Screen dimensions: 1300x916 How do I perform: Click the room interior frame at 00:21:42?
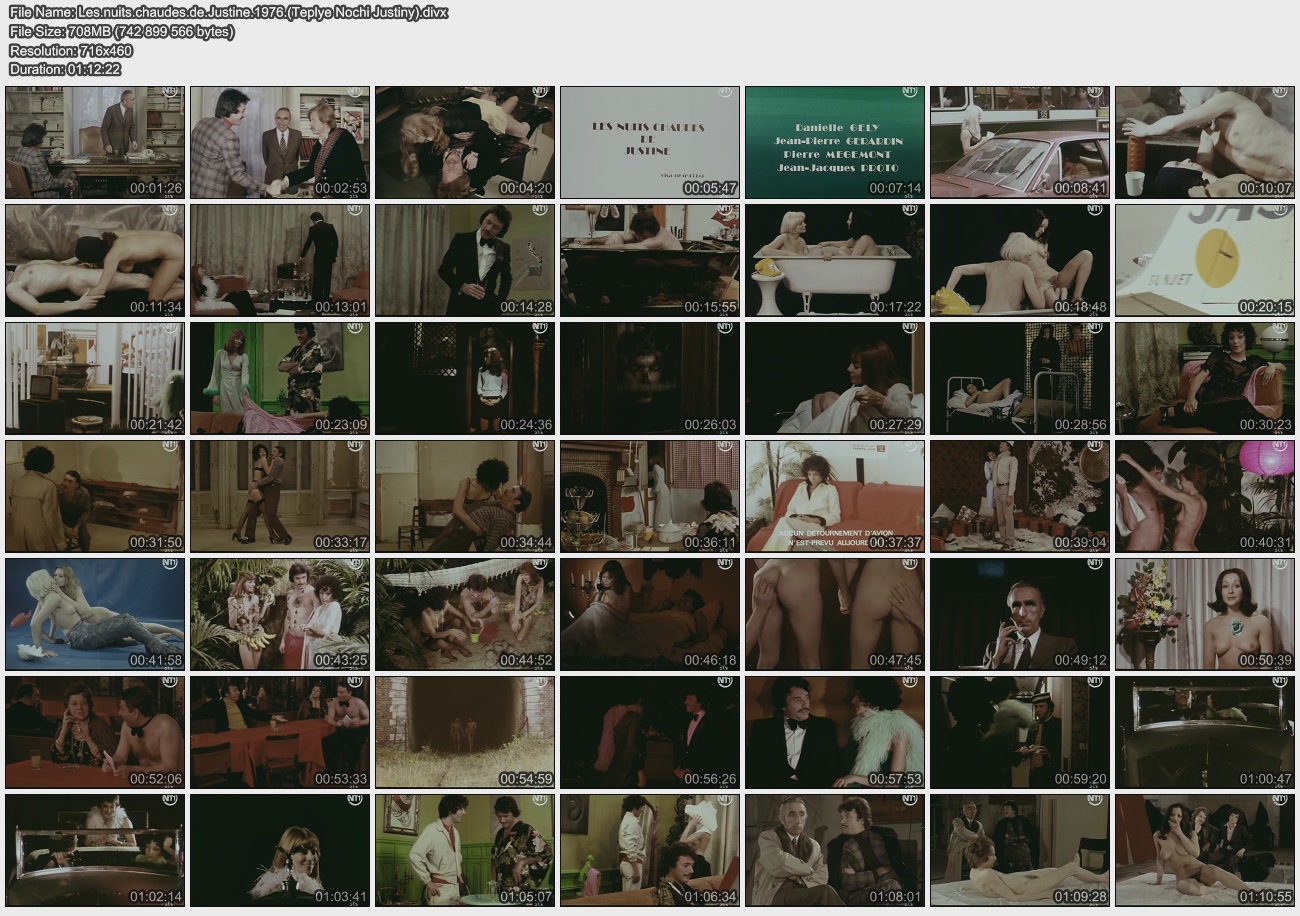tap(95, 378)
